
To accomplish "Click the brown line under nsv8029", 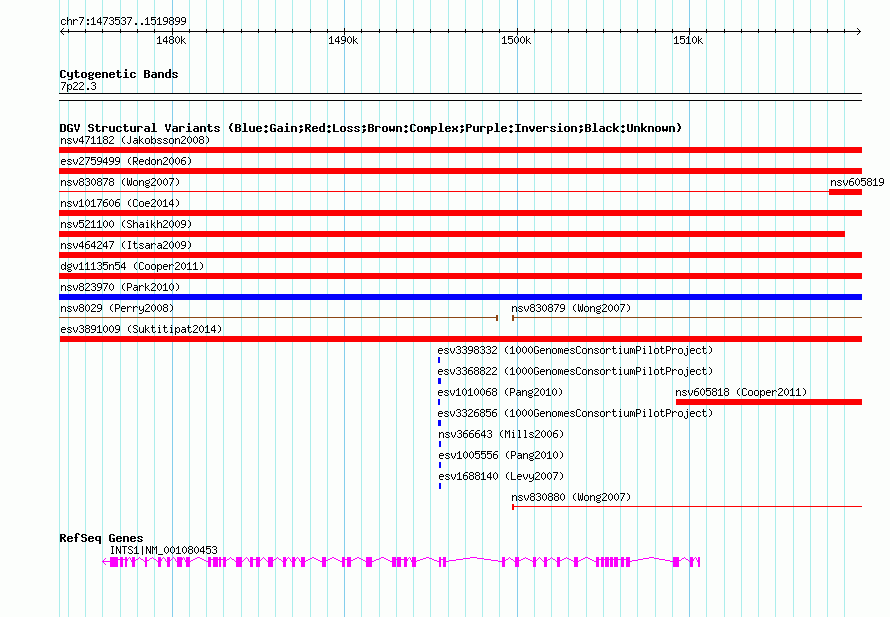I will pos(279,318).
